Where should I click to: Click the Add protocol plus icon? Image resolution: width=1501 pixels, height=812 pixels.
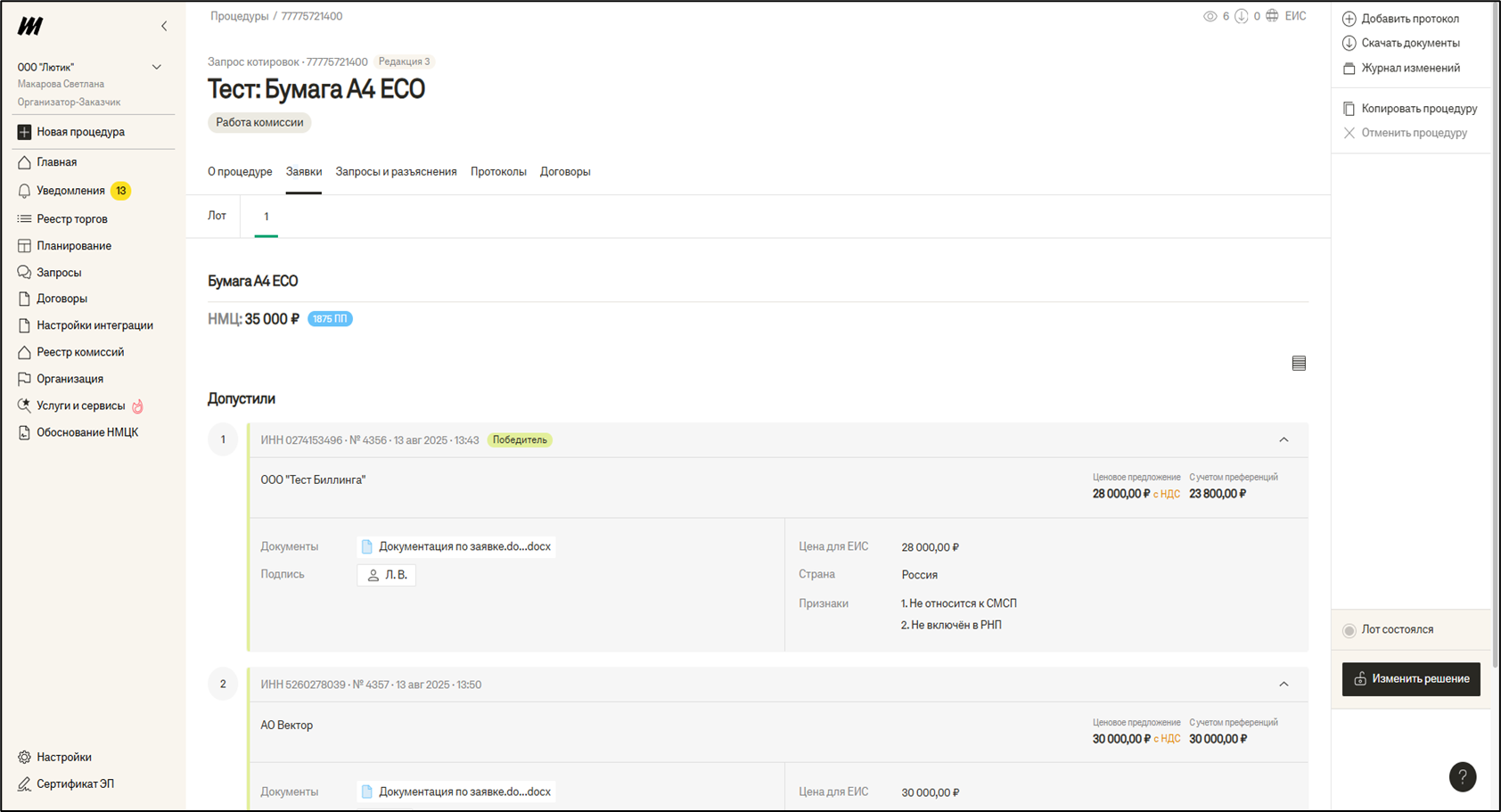click(x=1349, y=19)
